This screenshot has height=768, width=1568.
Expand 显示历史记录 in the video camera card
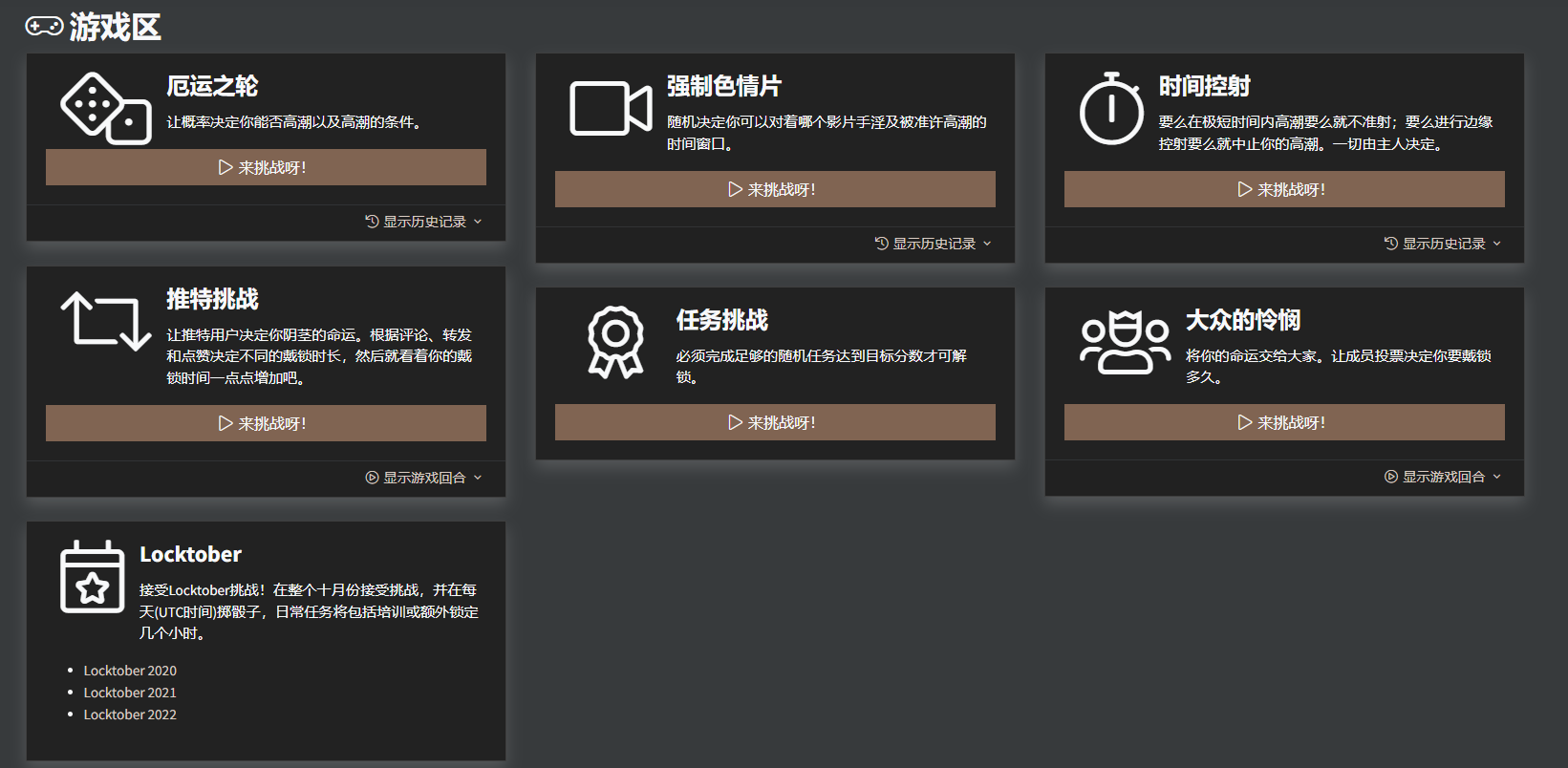[x=933, y=244]
